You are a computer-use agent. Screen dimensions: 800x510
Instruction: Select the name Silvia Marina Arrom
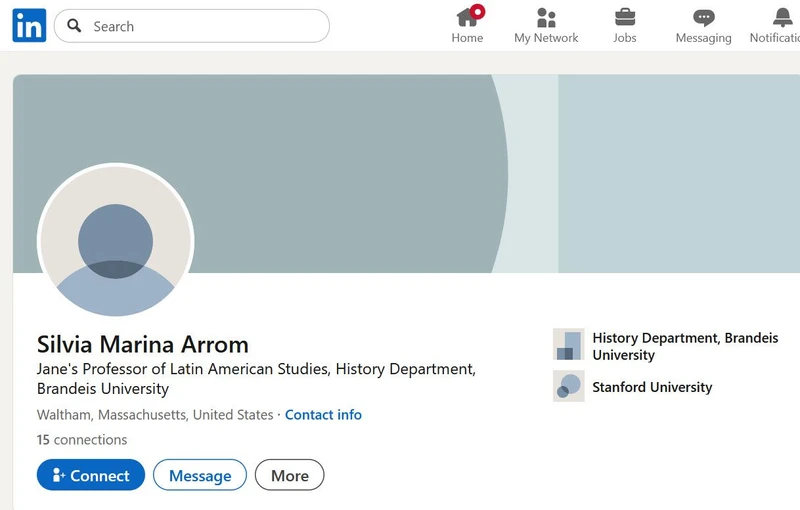point(142,345)
